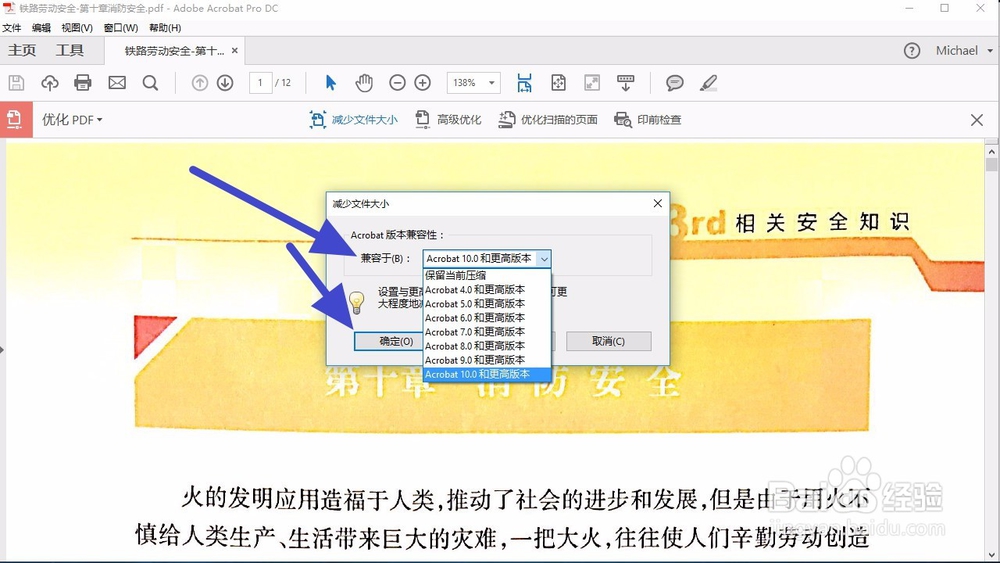
Task: Click the fit one full page icon
Action: coord(558,83)
